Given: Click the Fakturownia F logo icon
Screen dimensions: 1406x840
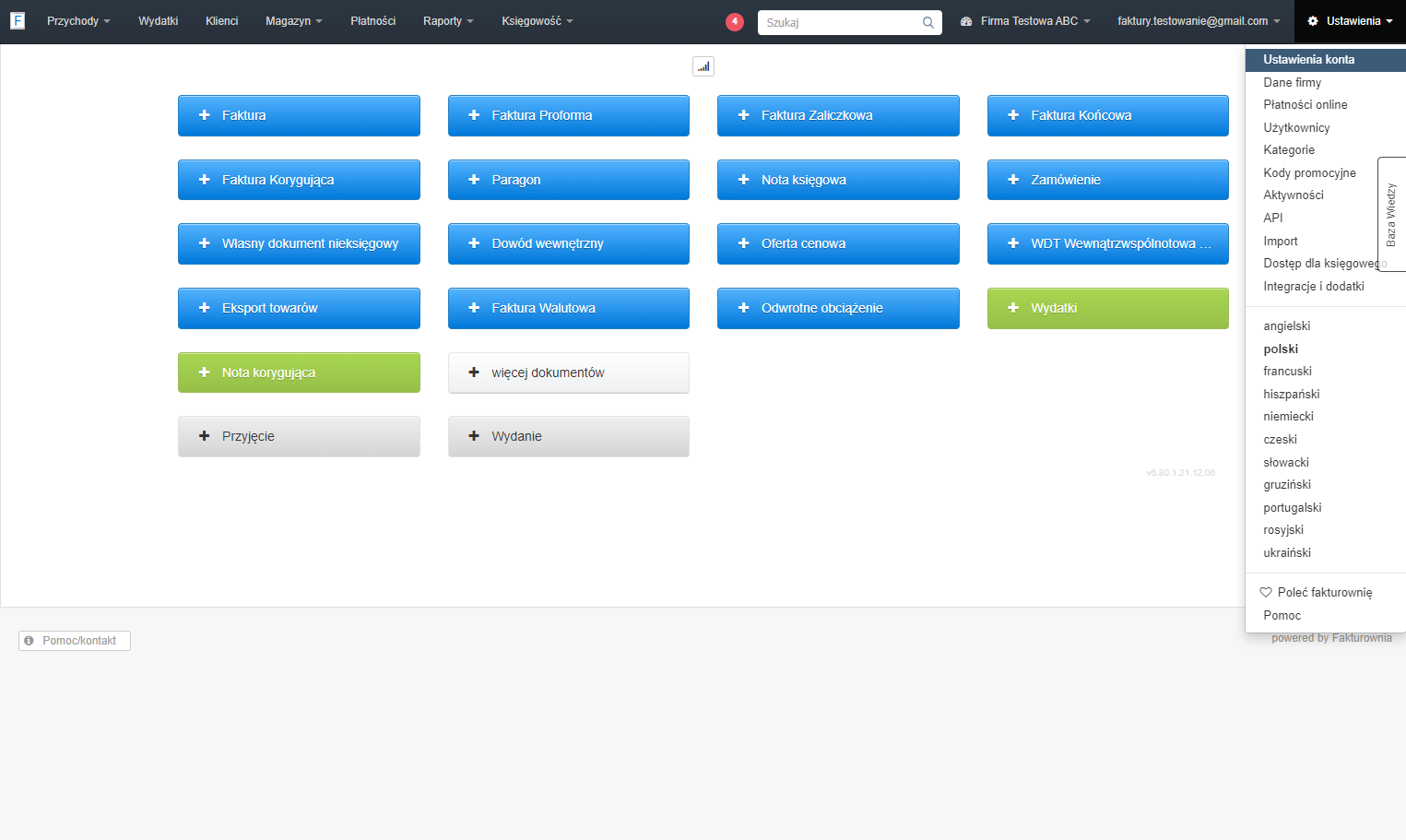Looking at the screenshot, I should tap(18, 20).
